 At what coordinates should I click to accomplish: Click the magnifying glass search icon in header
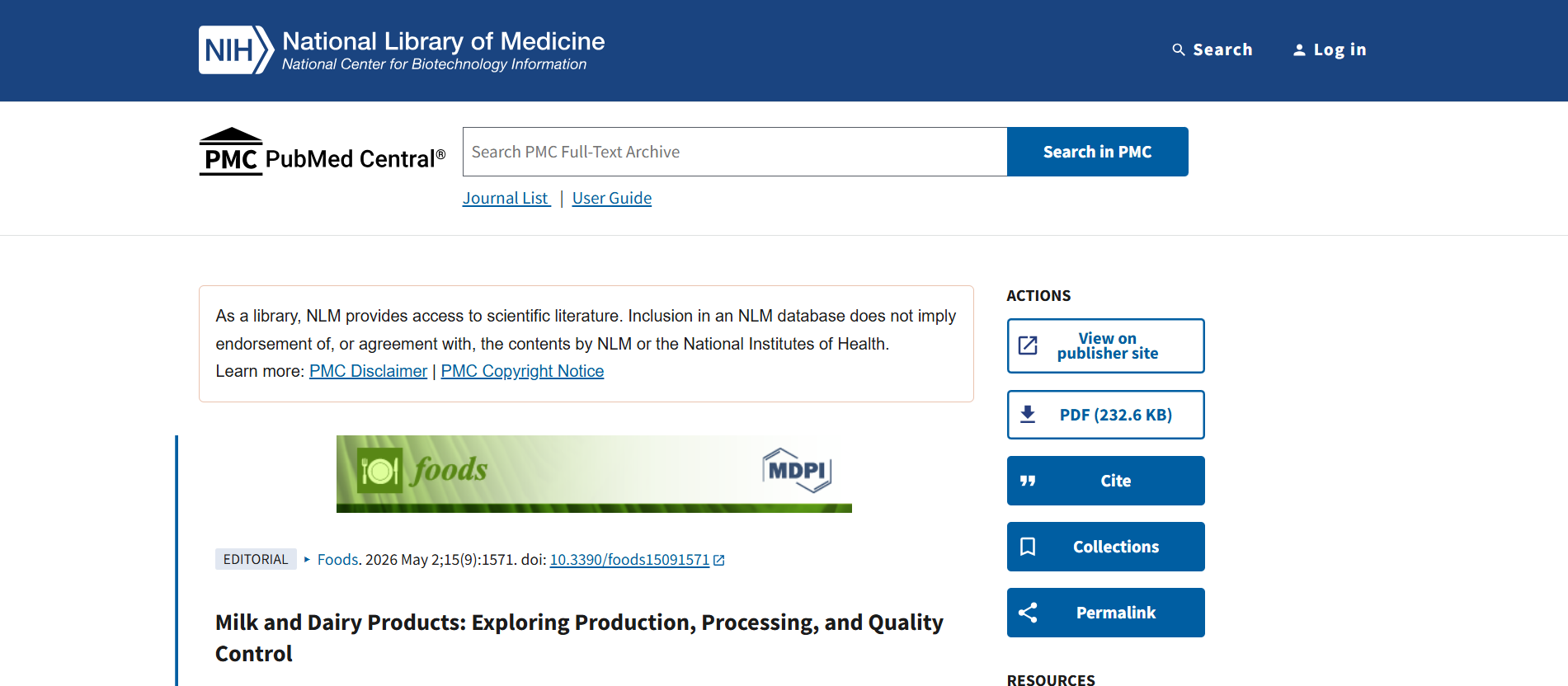(1179, 50)
